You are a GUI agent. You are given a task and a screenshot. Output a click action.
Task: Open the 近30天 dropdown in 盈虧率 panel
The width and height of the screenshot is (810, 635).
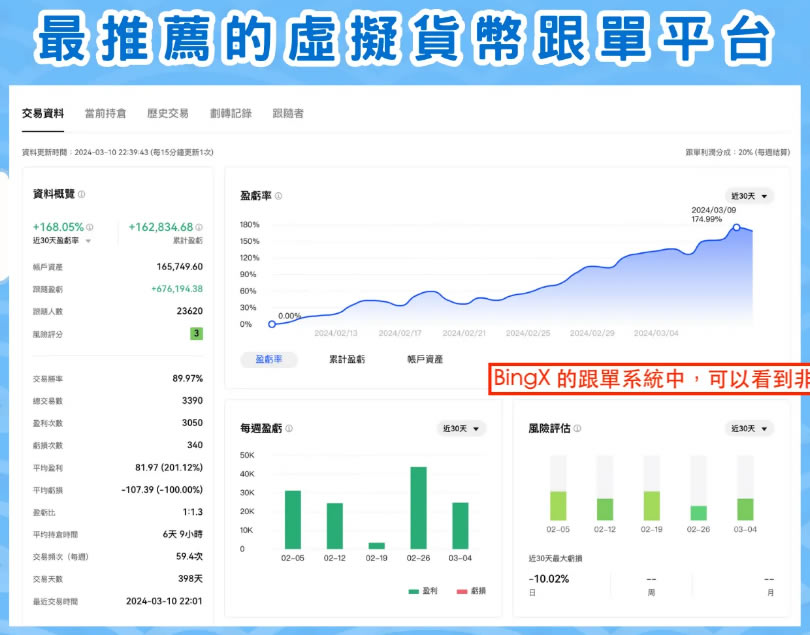(x=747, y=194)
